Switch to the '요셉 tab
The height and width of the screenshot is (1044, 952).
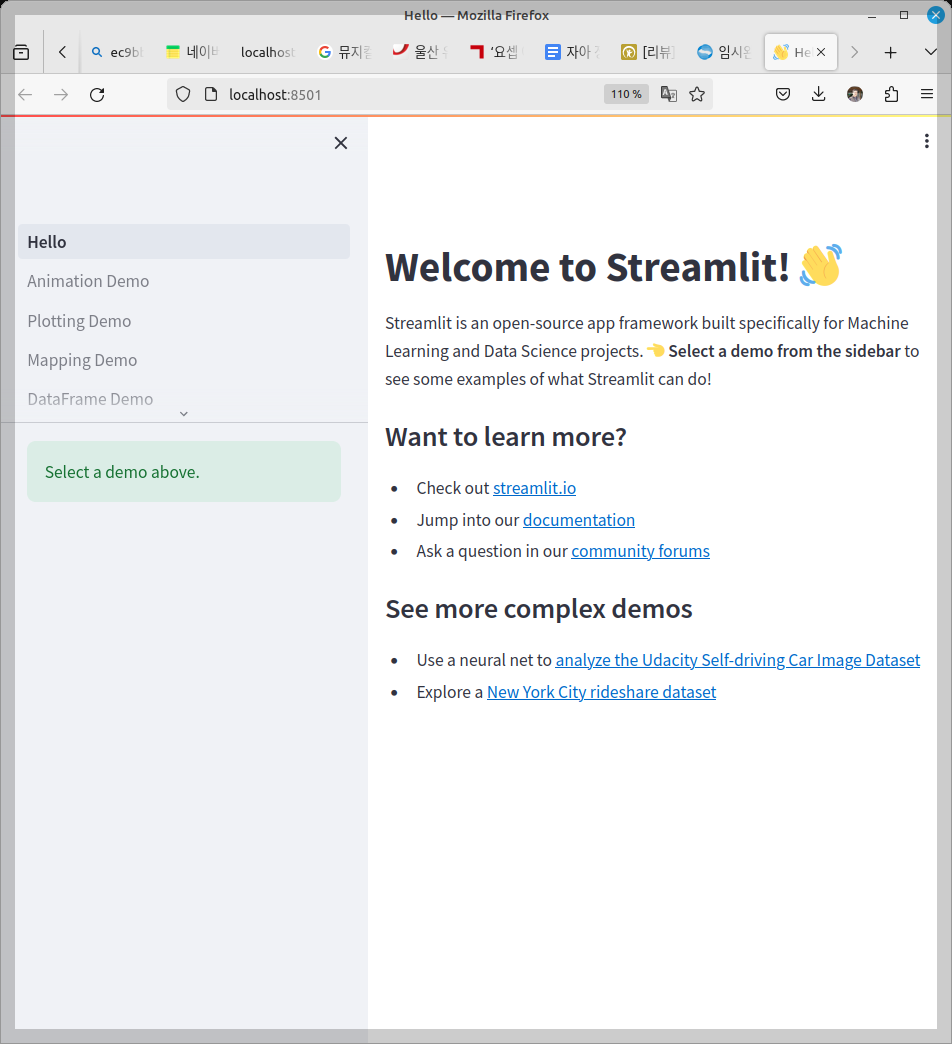[497, 52]
